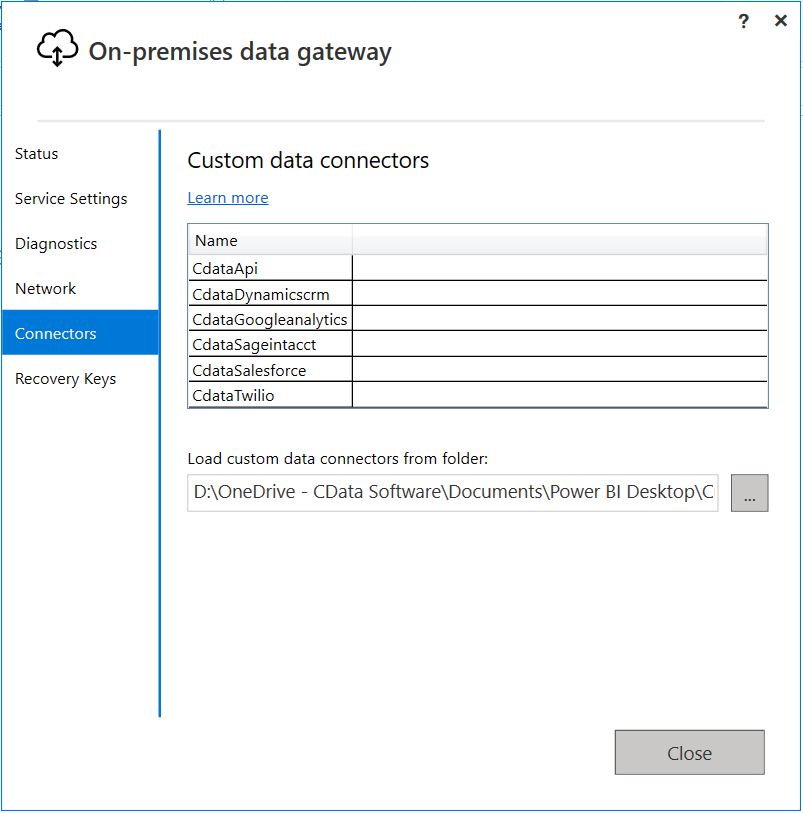Viewport: 803px width, 813px height.
Task: Open the Service Settings section
Action: [70, 198]
